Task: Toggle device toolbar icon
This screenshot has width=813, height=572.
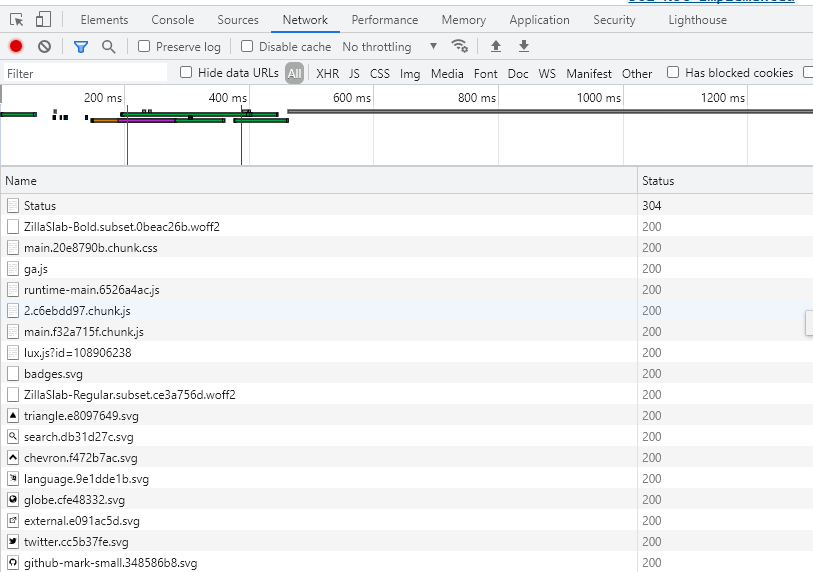Action: pos(44,20)
